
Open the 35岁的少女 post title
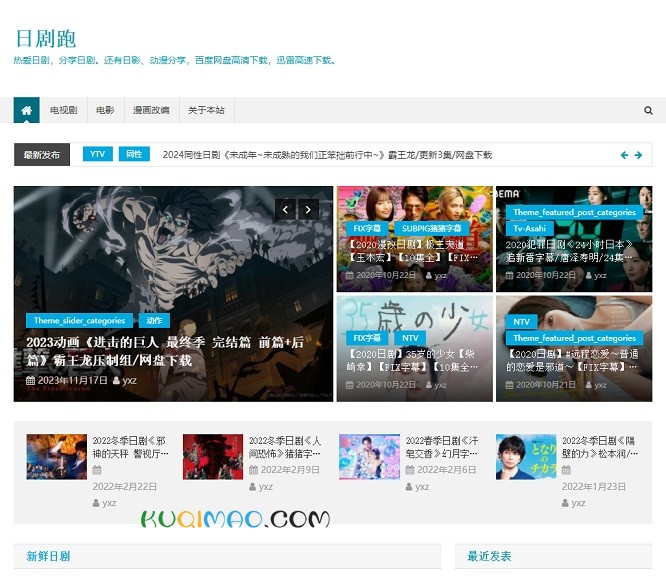413,360
